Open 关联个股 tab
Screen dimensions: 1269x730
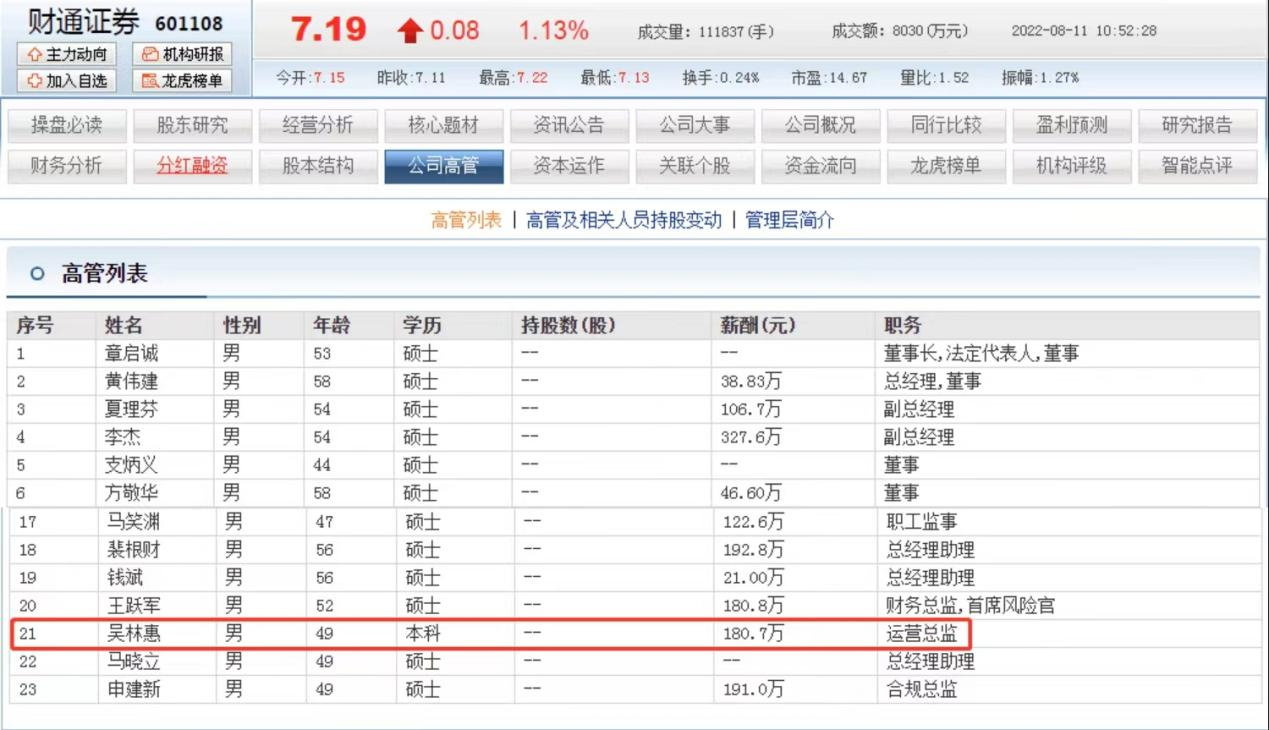(694, 166)
